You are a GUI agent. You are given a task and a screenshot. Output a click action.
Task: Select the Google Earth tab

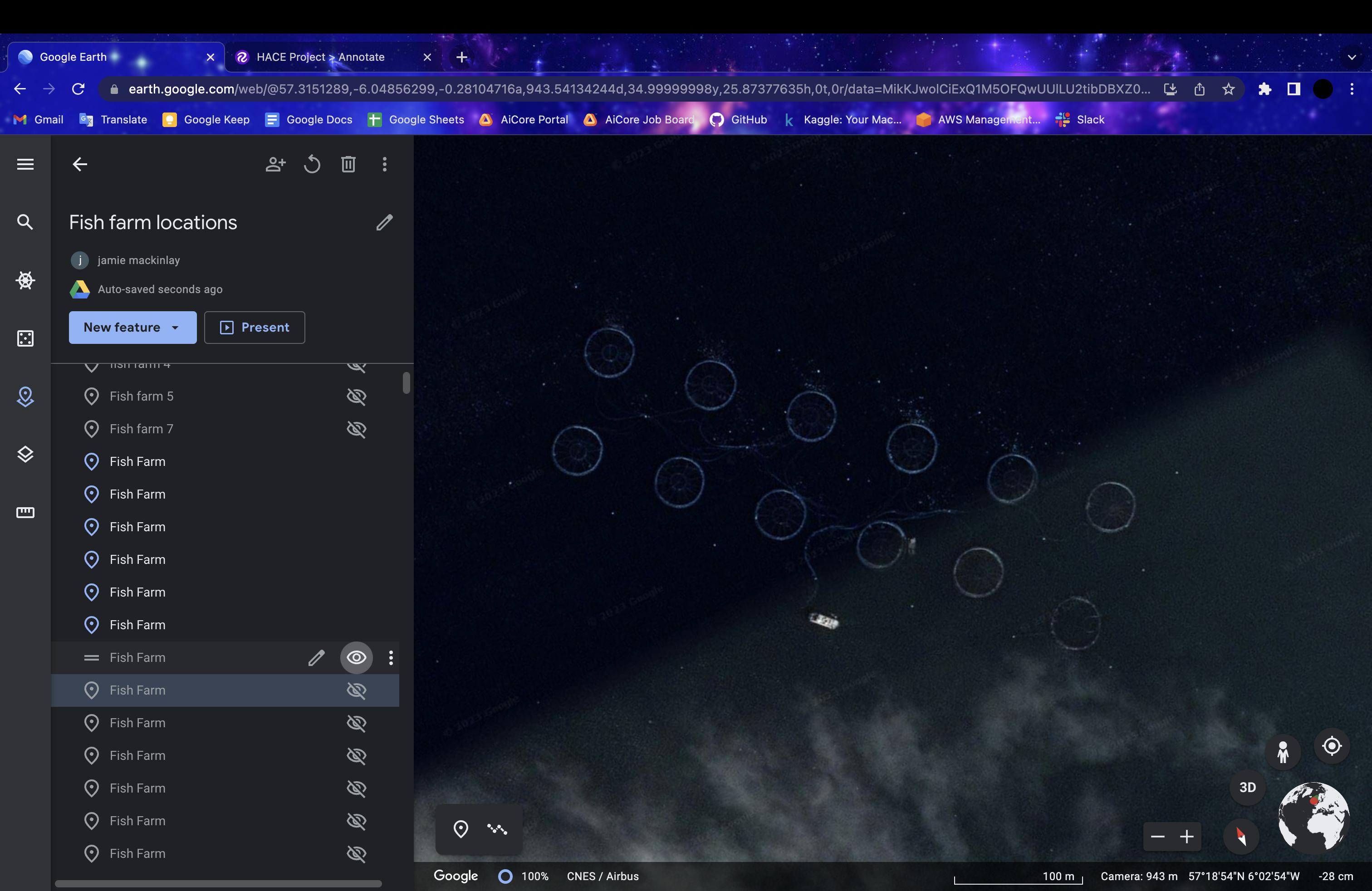pos(115,57)
